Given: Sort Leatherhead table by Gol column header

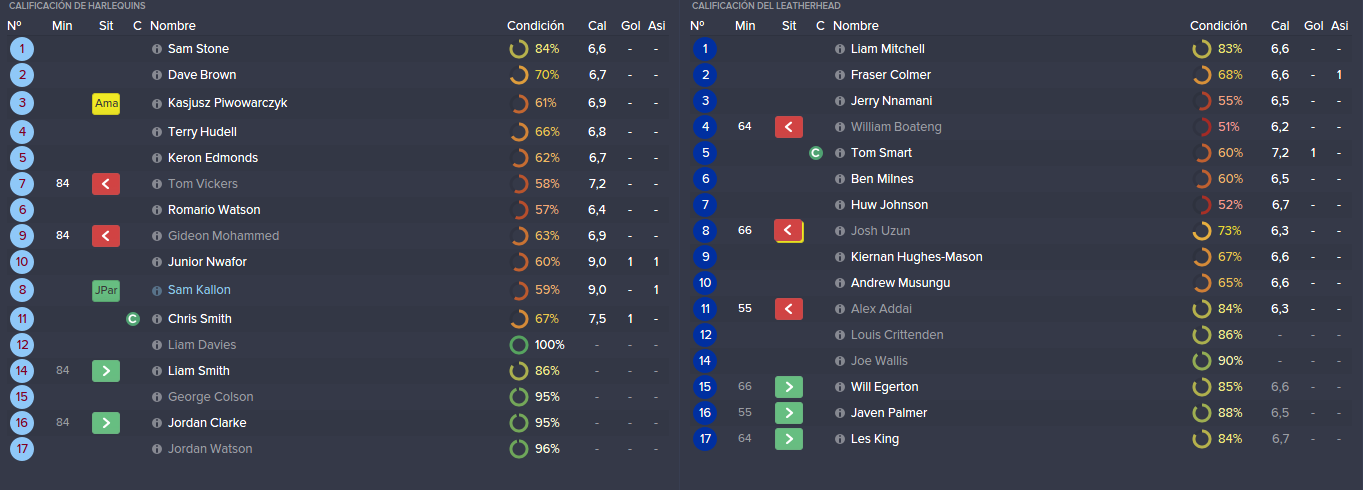Looking at the screenshot, I should coord(1314,26).
